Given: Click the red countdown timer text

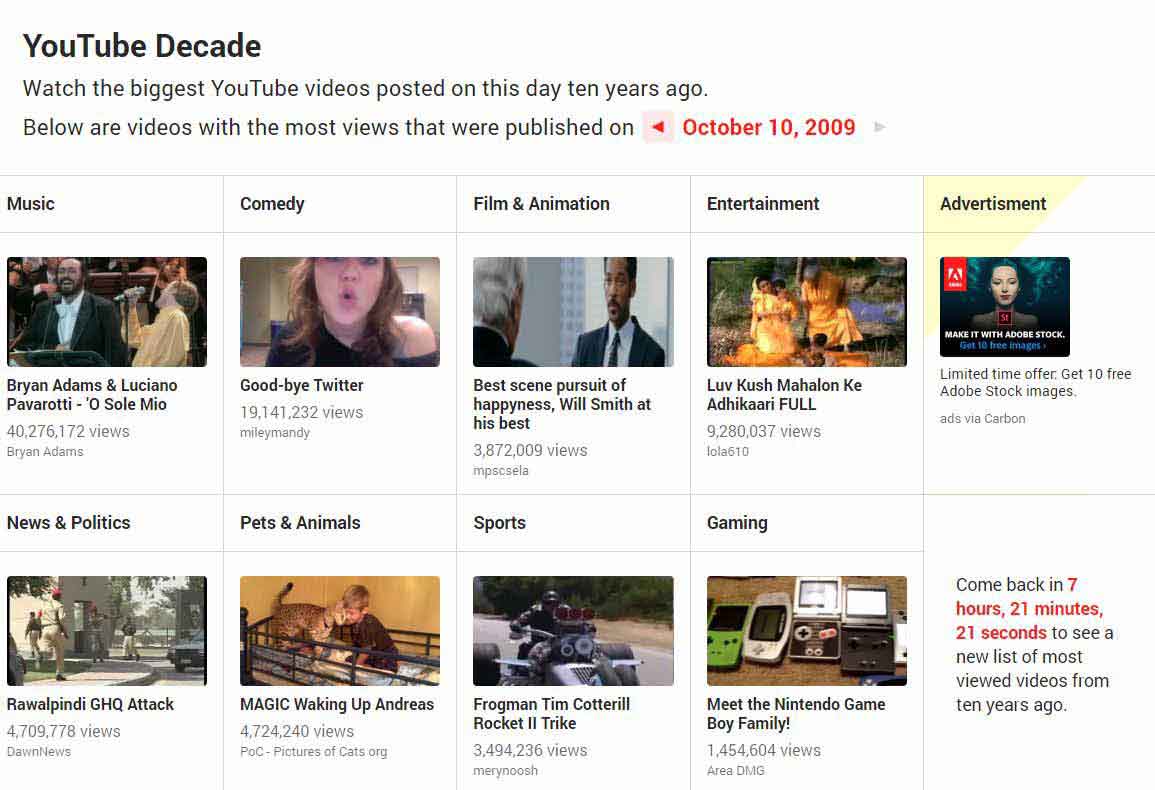Looking at the screenshot, I should [x=1030, y=609].
